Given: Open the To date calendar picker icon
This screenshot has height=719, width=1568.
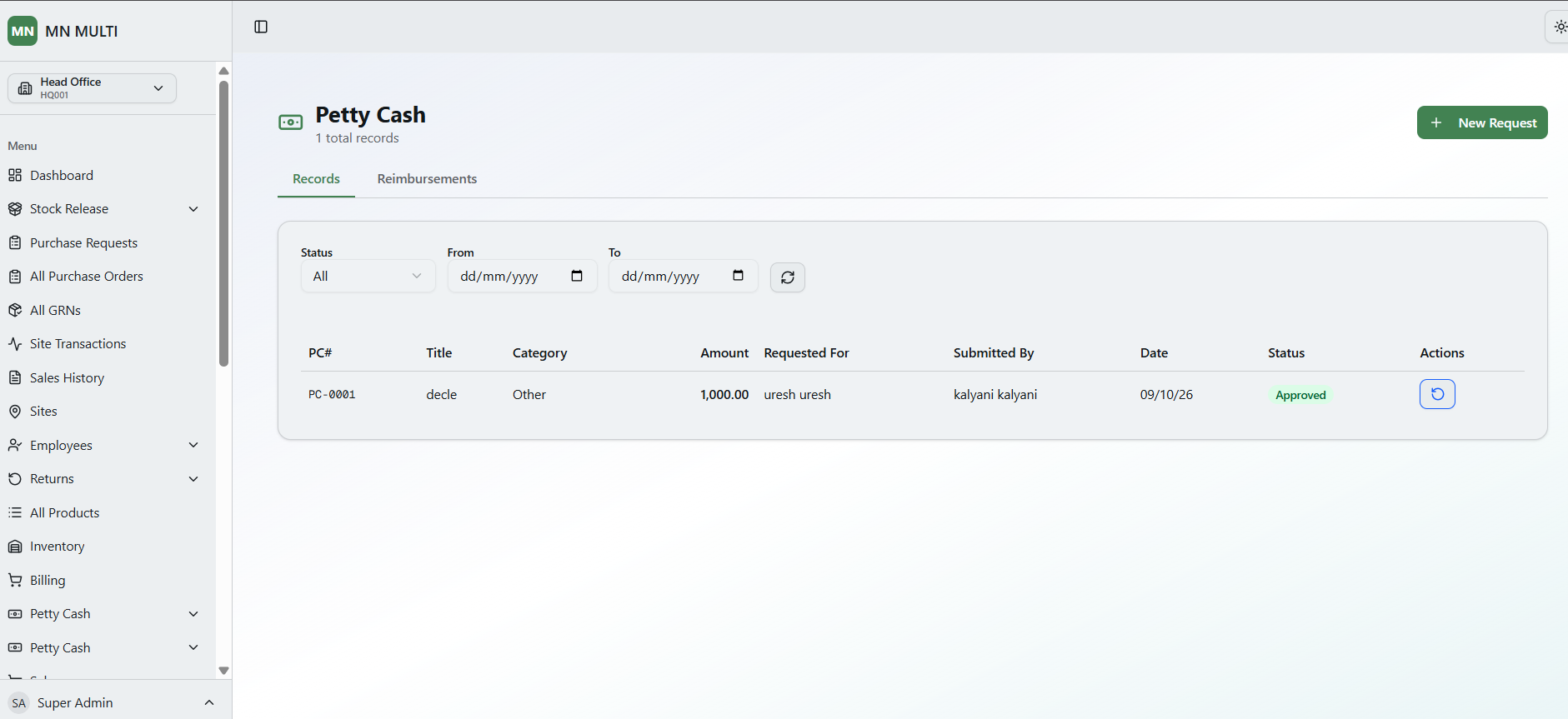Looking at the screenshot, I should click(738, 276).
